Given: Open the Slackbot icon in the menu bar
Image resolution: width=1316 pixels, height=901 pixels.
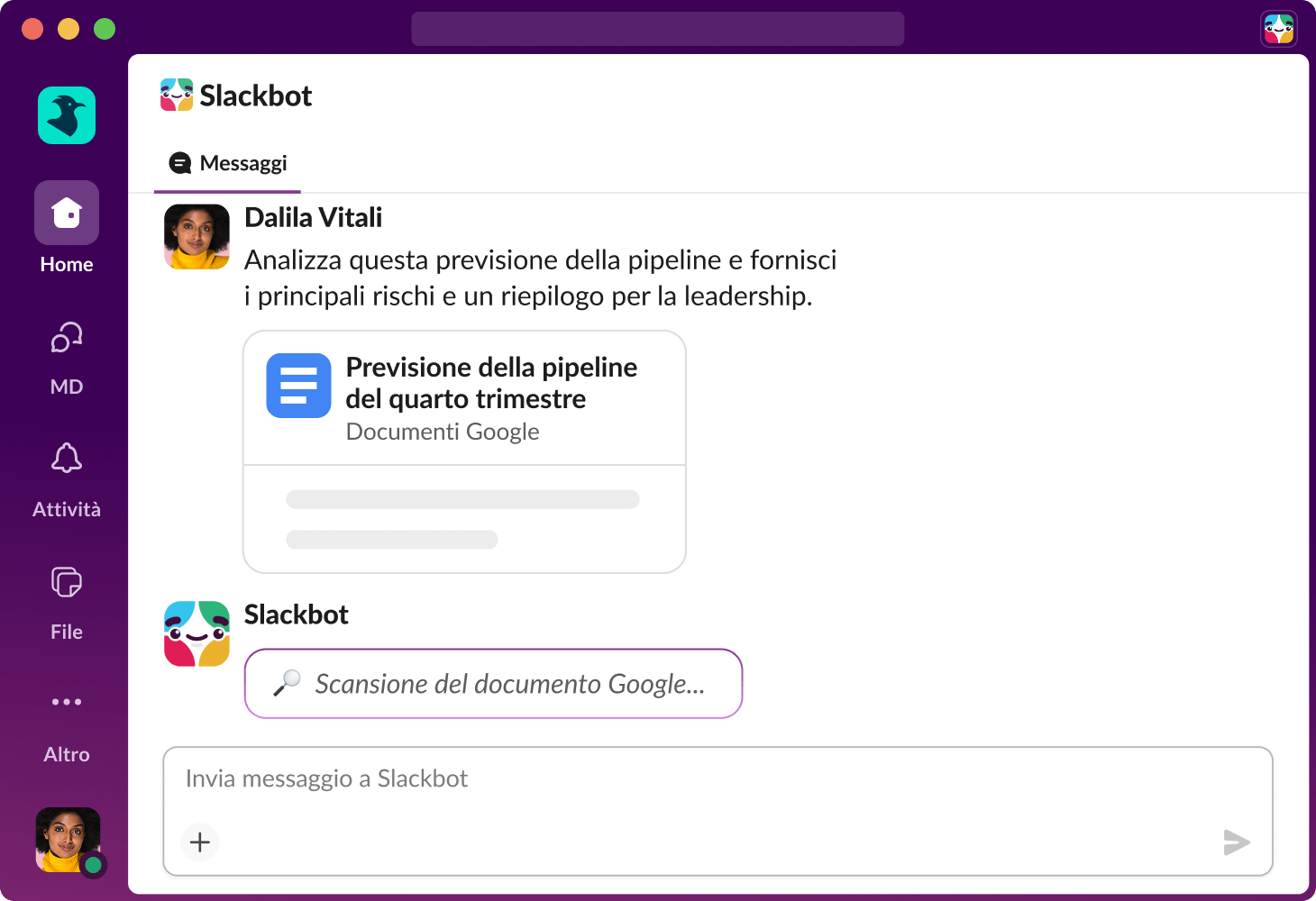Looking at the screenshot, I should point(1279,28).
